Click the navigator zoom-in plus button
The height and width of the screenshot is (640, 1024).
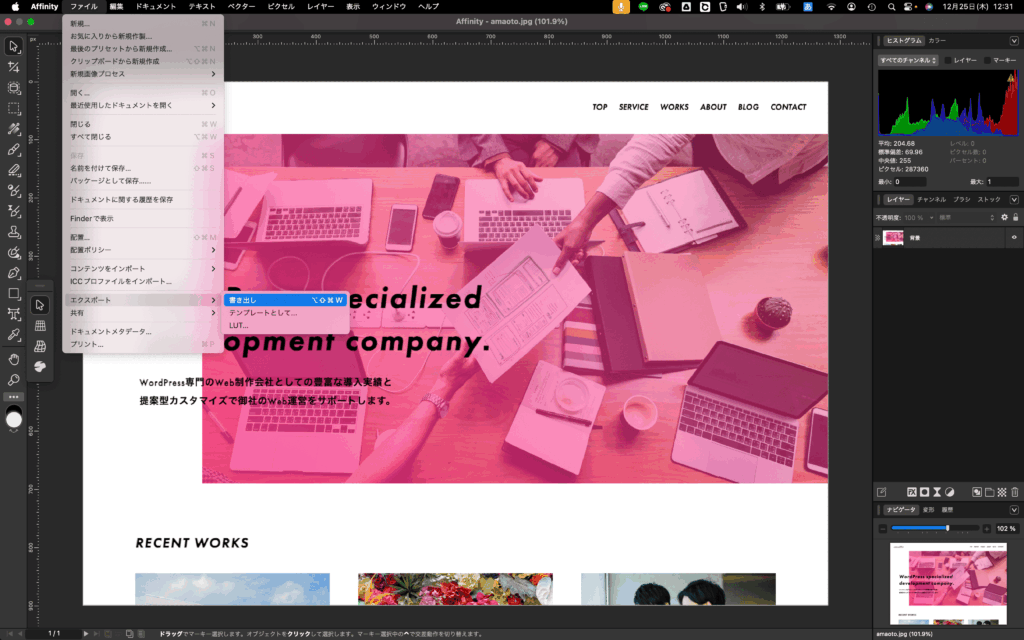tap(986, 528)
